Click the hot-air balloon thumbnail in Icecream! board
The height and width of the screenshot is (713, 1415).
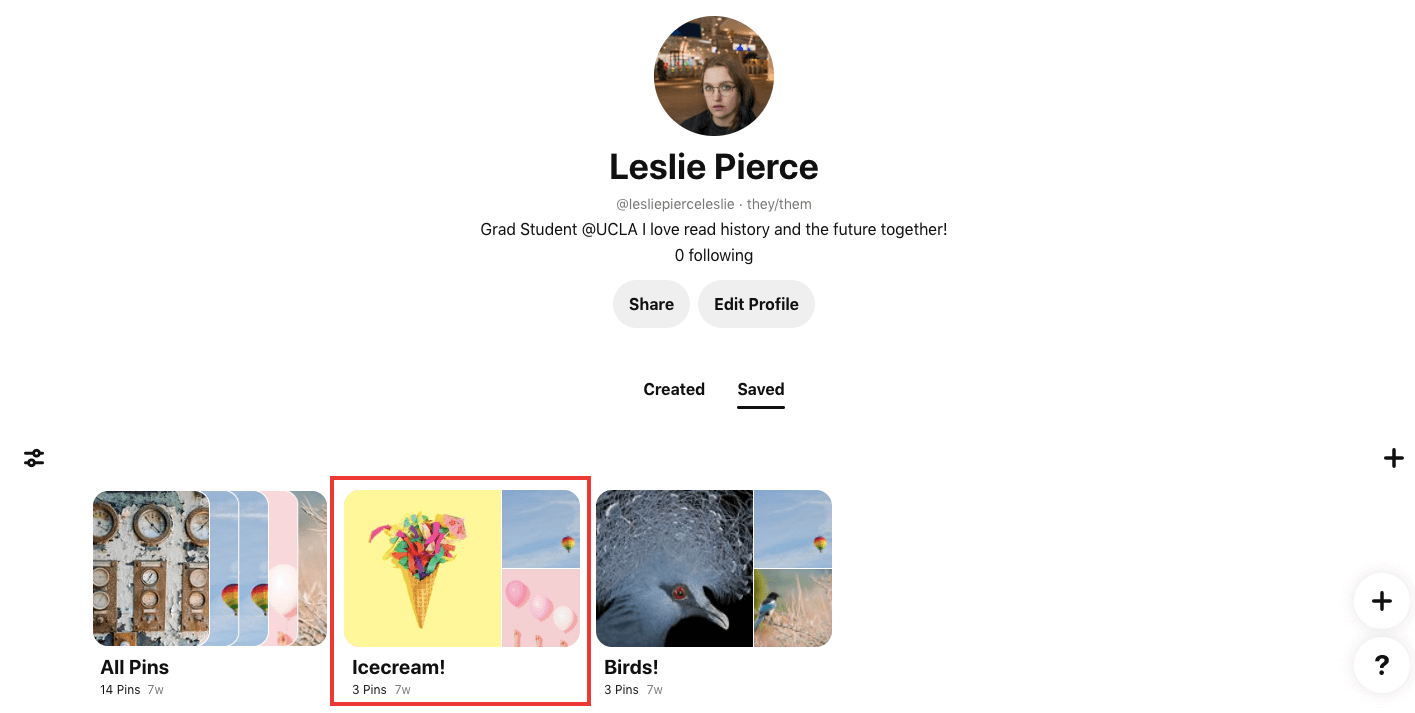coord(541,528)
